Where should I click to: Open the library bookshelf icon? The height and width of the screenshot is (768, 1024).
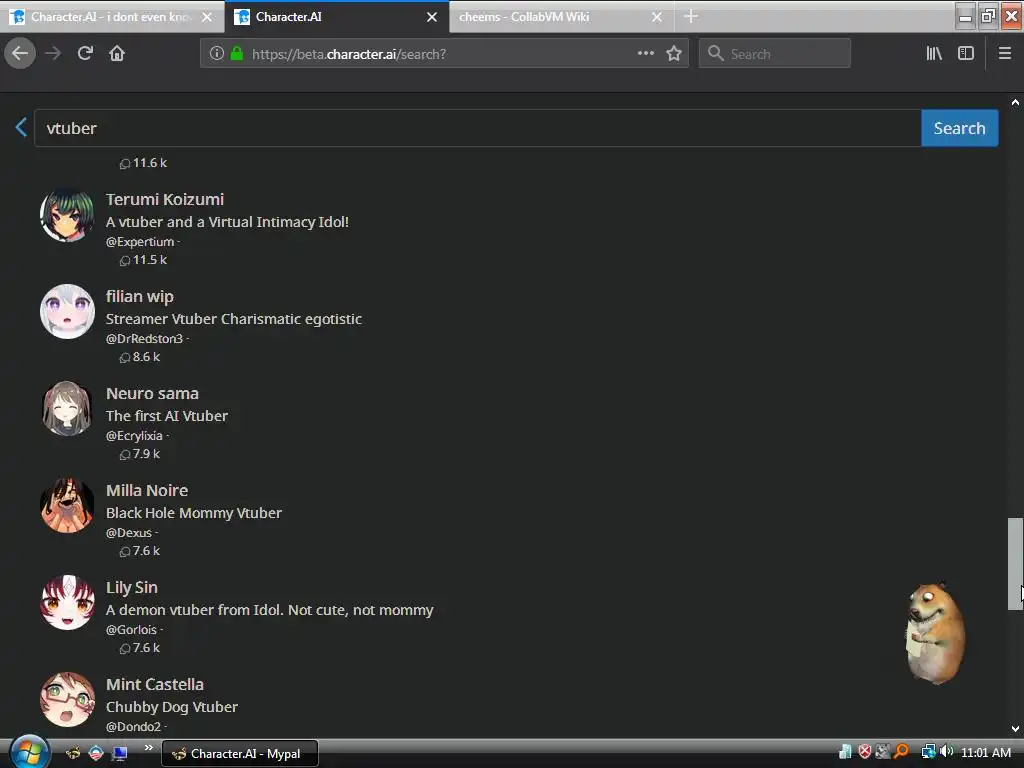point(934,53)
